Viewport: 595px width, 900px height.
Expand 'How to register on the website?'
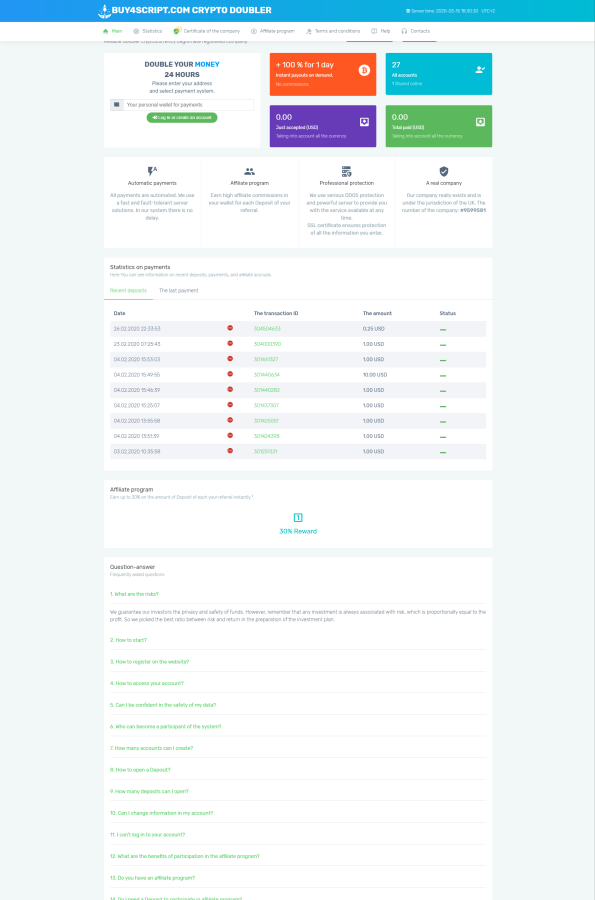[x=149, y=662]
